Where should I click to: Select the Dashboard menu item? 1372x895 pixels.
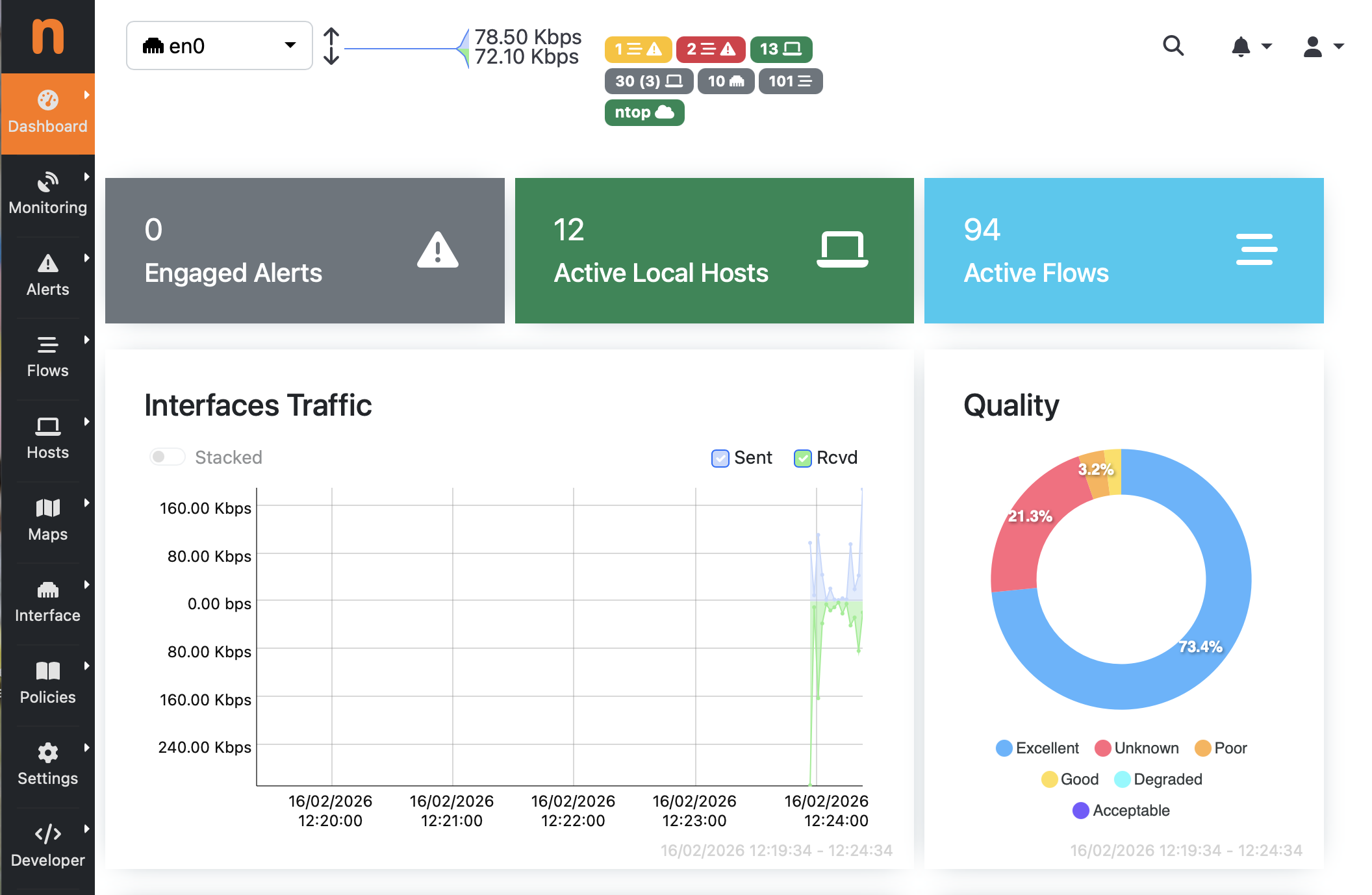47,114
